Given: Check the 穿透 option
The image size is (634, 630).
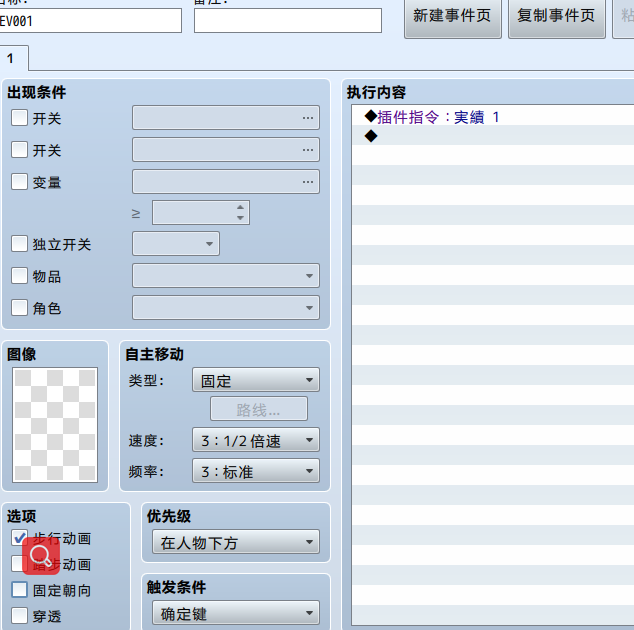Looking at the screenshot, I should [x=19, y=615].
